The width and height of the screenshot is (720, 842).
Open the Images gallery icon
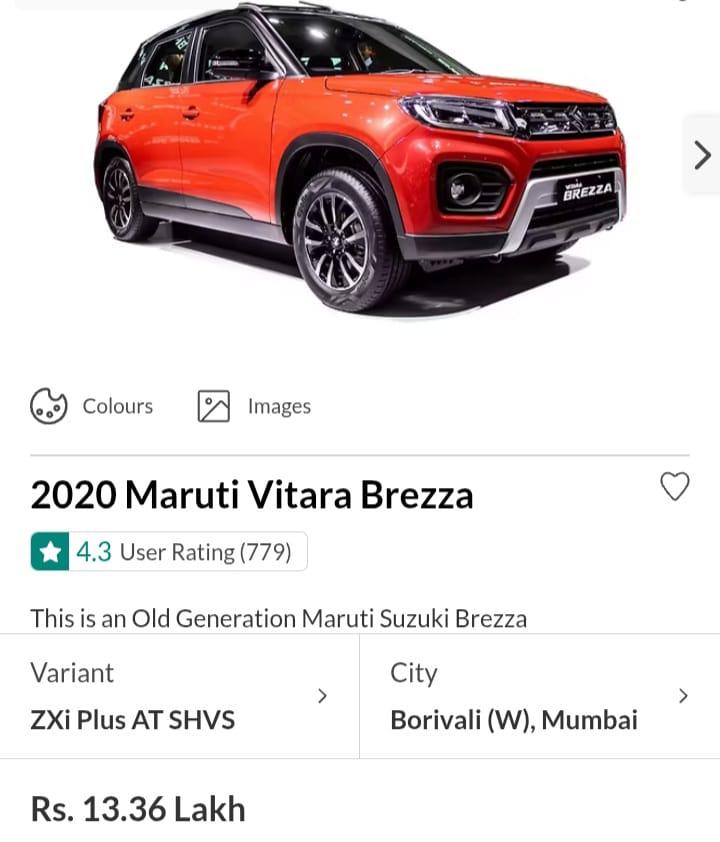[214, 406]
